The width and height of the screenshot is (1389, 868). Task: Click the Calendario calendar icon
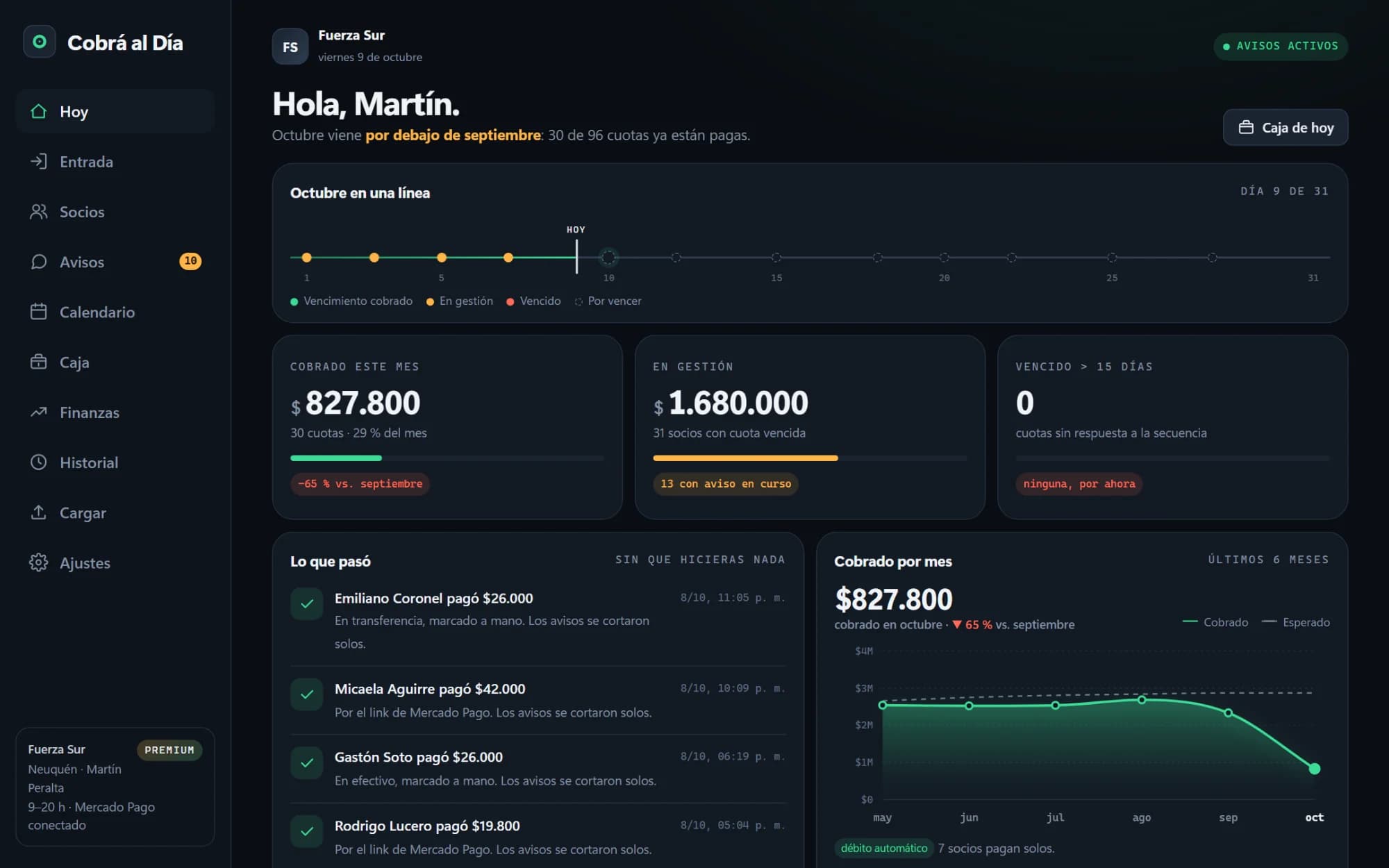click(39, 312)
